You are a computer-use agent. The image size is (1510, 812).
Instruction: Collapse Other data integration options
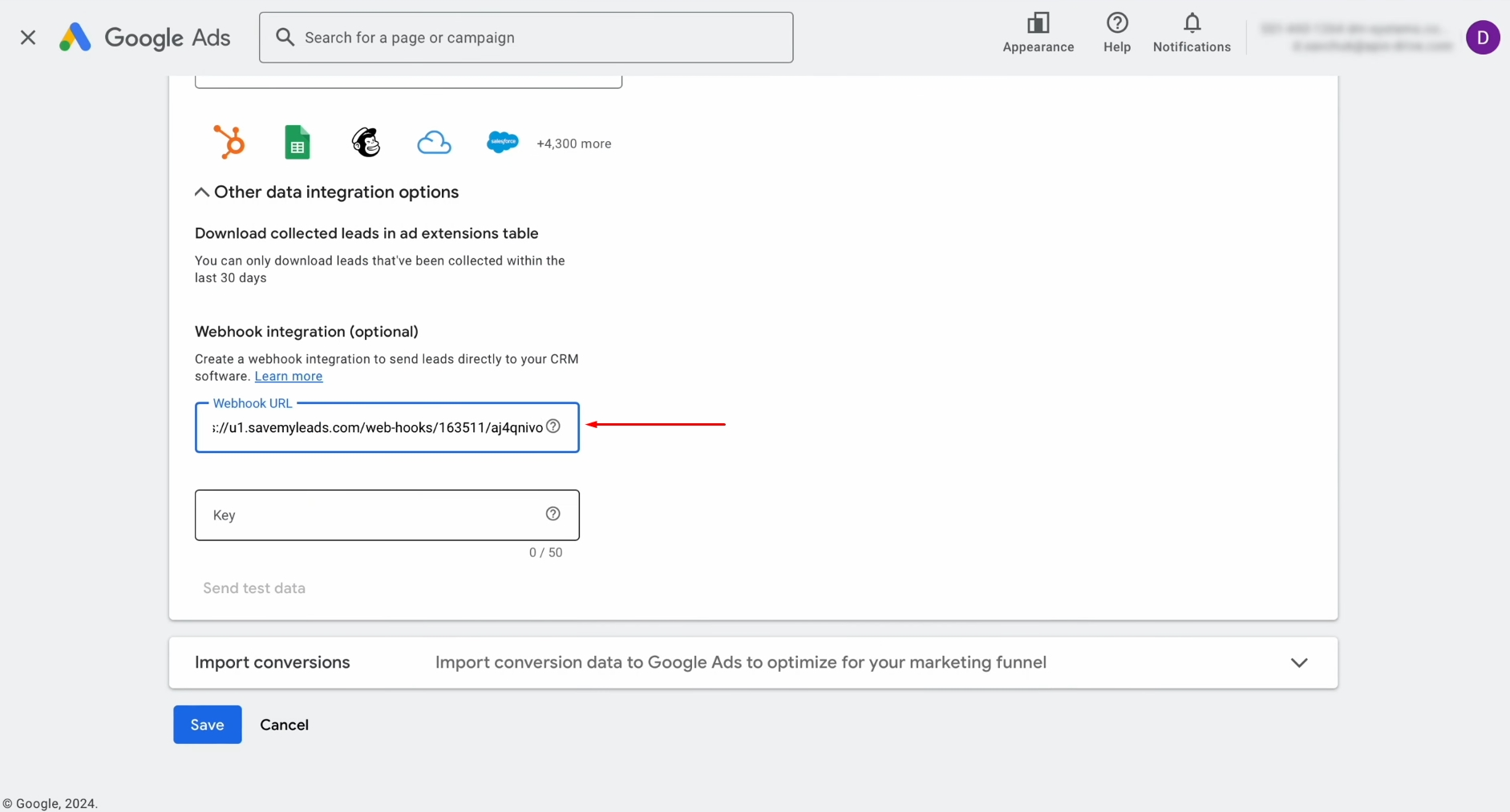tap(327, 192)
